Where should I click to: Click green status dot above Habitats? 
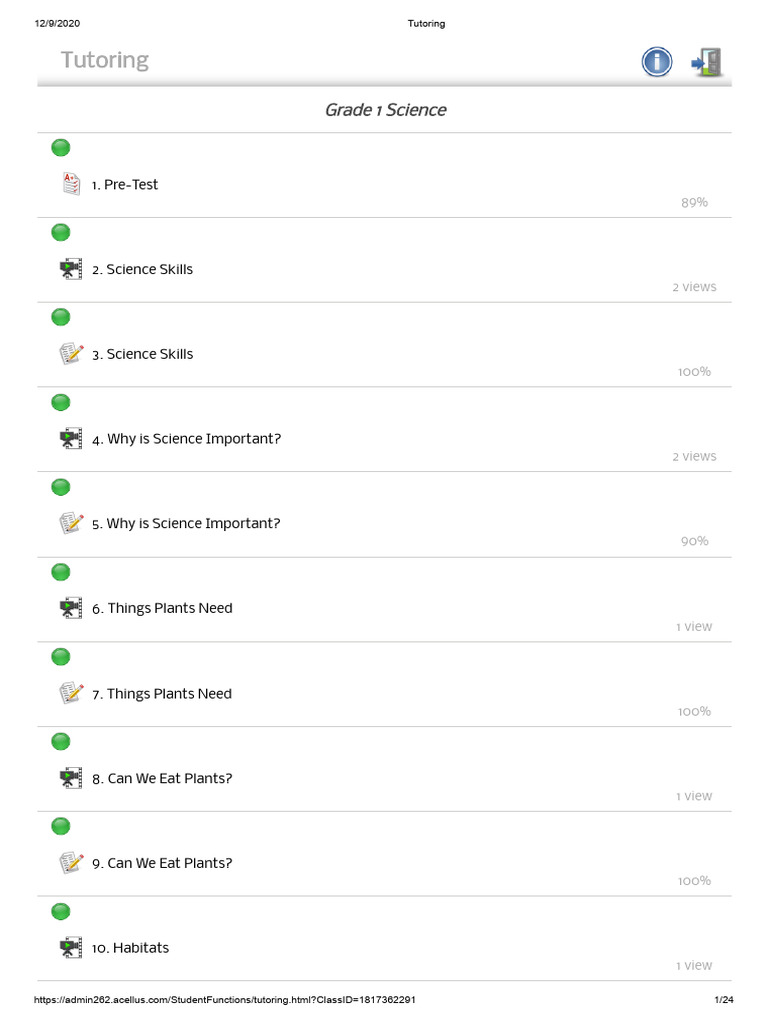[x=61, y=911]
